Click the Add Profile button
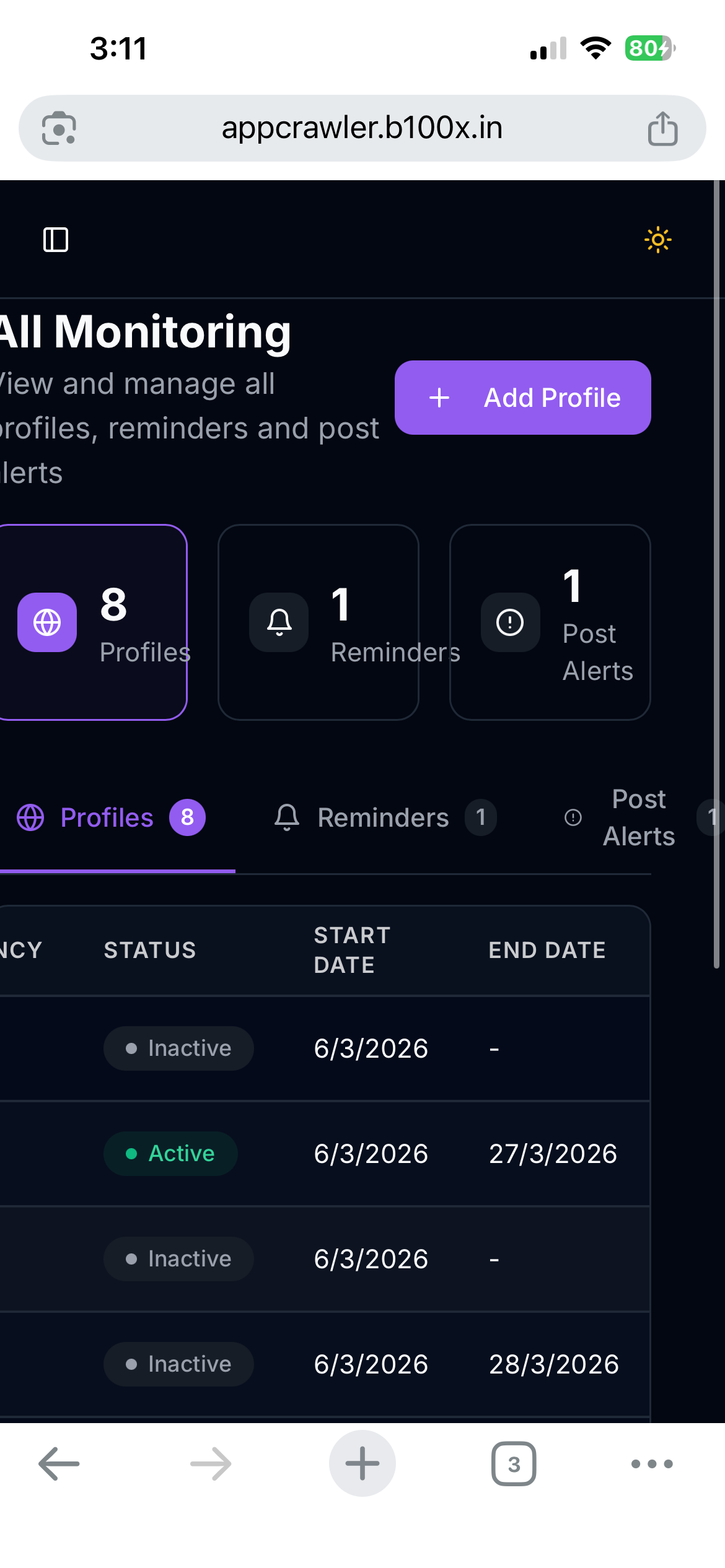725x1568 pixels. [x=523, y=398]
